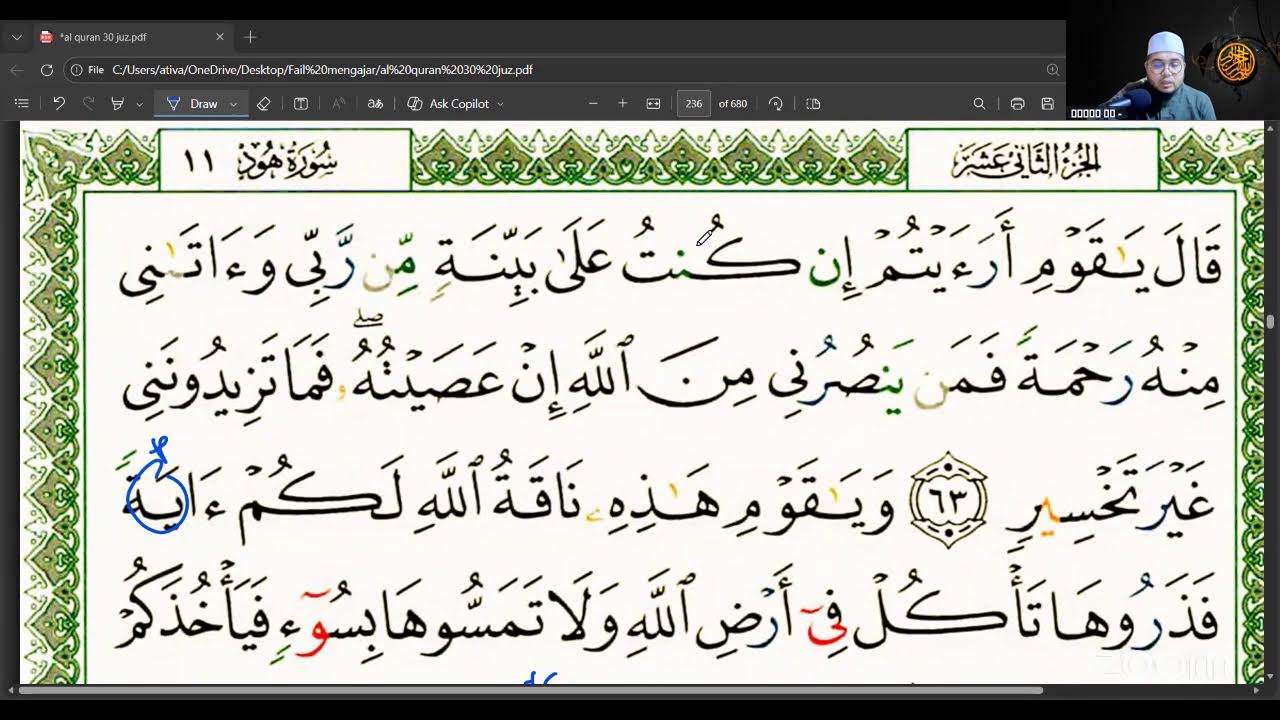
Task: Zoom out with the minus button
Action: (x=593, y=104)
